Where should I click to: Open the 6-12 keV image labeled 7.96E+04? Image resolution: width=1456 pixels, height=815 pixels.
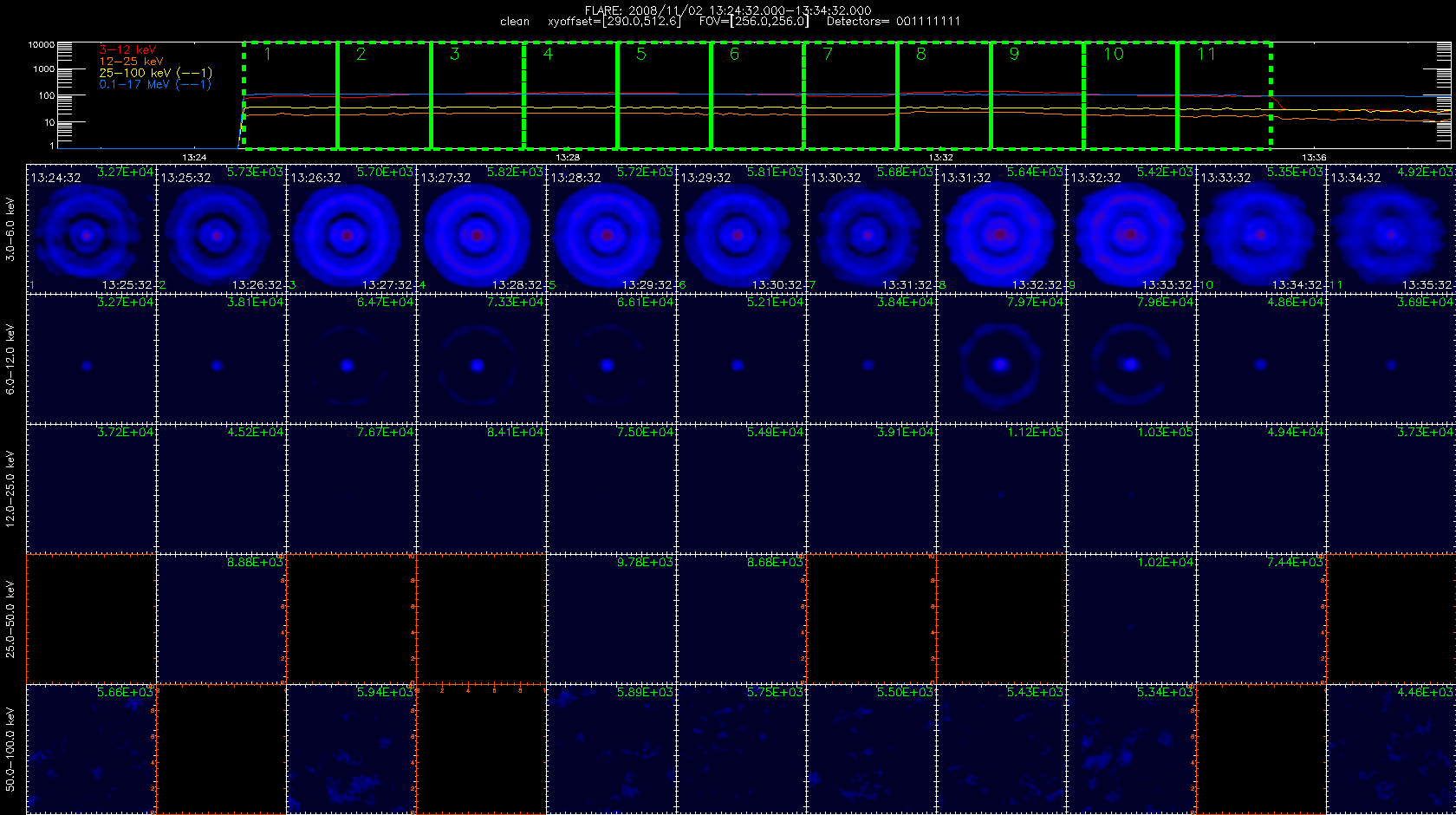[x=1131, y=359]
